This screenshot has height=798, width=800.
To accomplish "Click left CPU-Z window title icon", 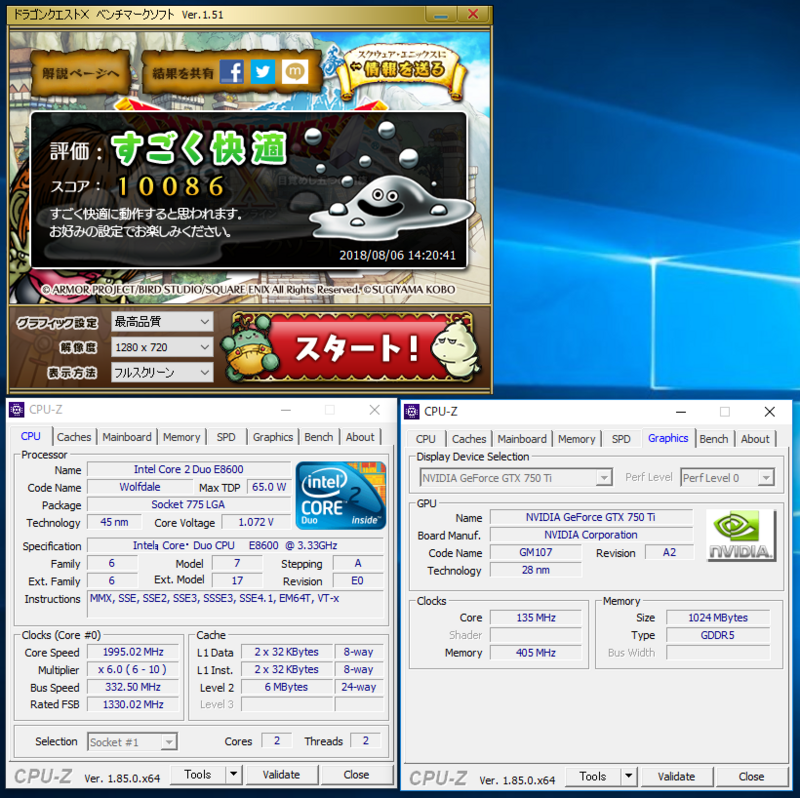I will pyautogui.click(x=16, y=409).
